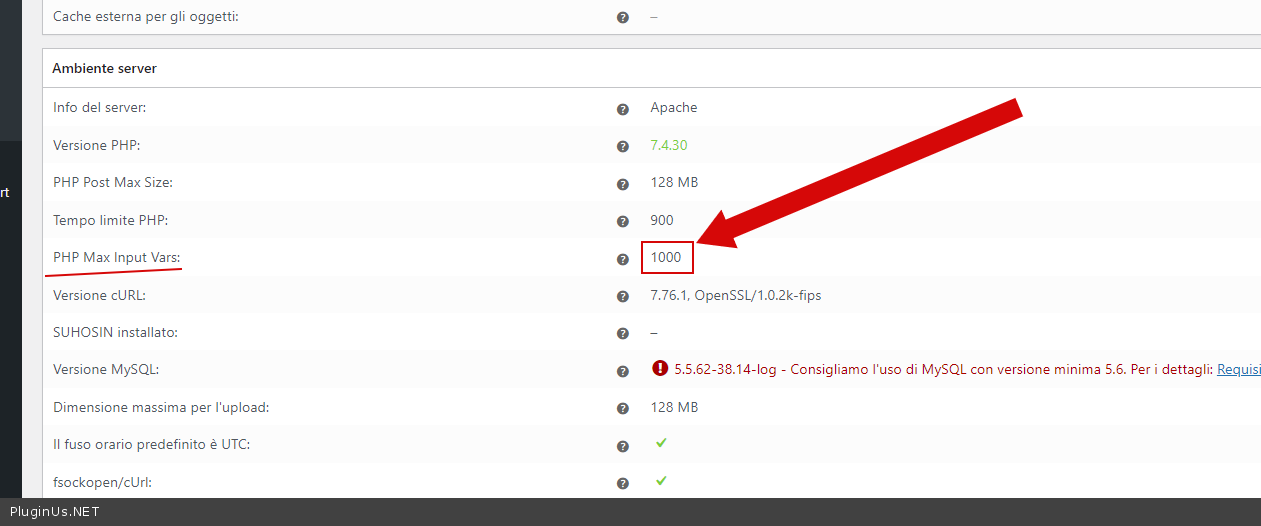Click help icon for Info del server

623,109
